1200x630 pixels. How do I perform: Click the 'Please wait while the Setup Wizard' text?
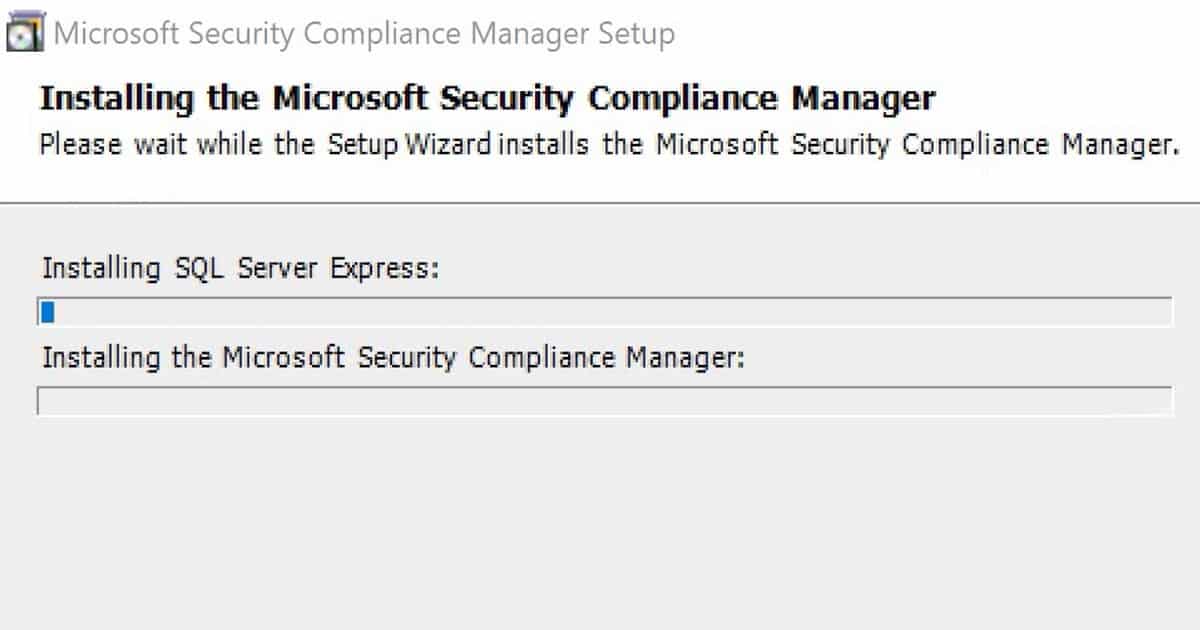point(265,144)
